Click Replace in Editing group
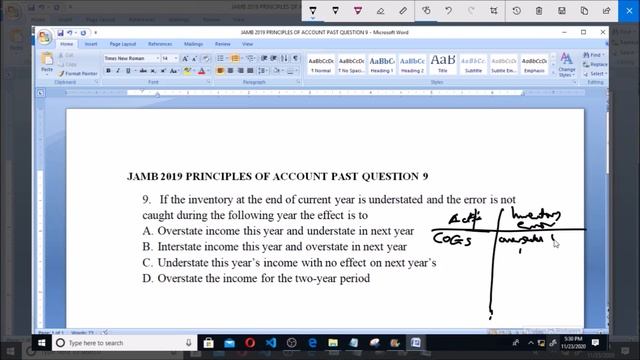The width and height of the screenshot is (640, 360). (x=596, y=64)
